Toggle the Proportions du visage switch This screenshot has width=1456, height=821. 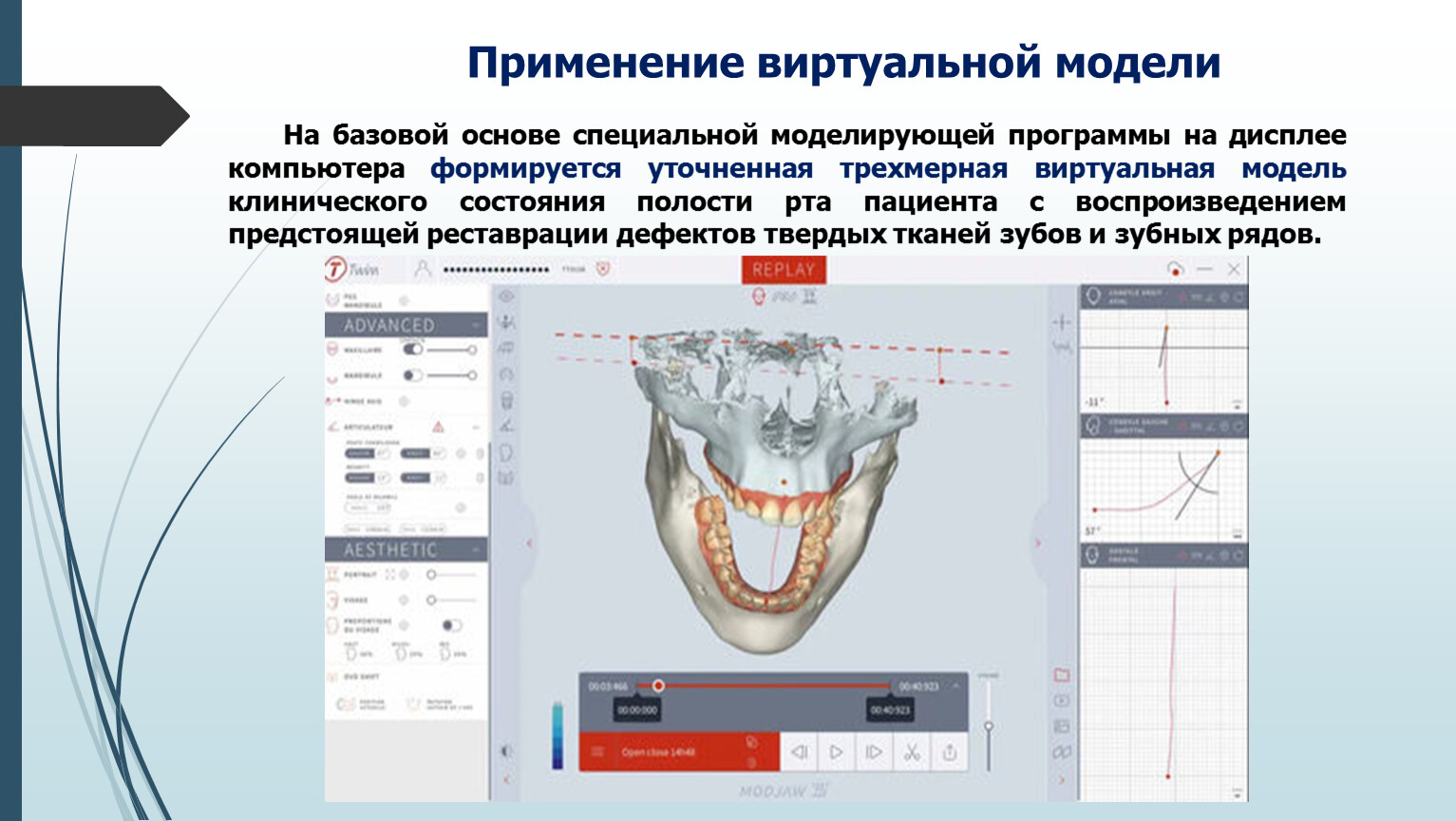tap(451, 625)
